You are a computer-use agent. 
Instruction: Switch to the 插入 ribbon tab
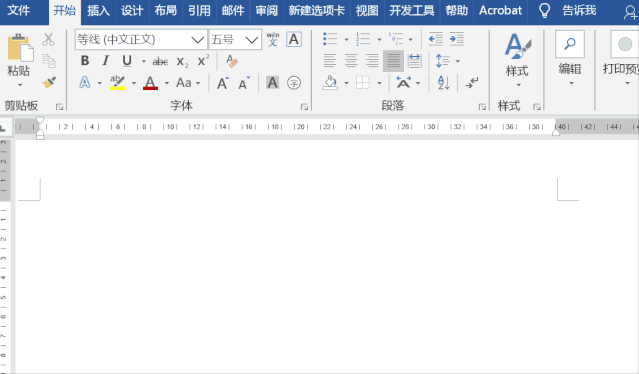(x=98, y=11)
